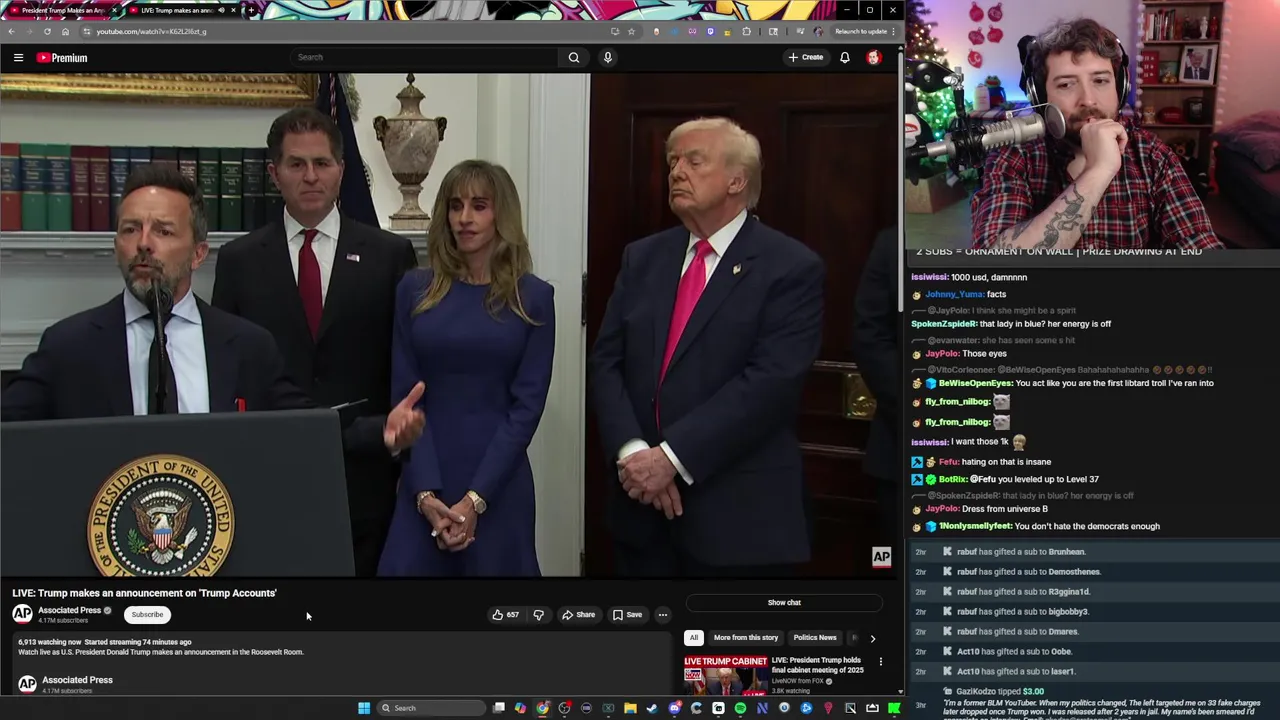Open Copilot icon in the taskbar
Screen dimensions: 1280x720
pyautogui.click(x=520, y=708)
